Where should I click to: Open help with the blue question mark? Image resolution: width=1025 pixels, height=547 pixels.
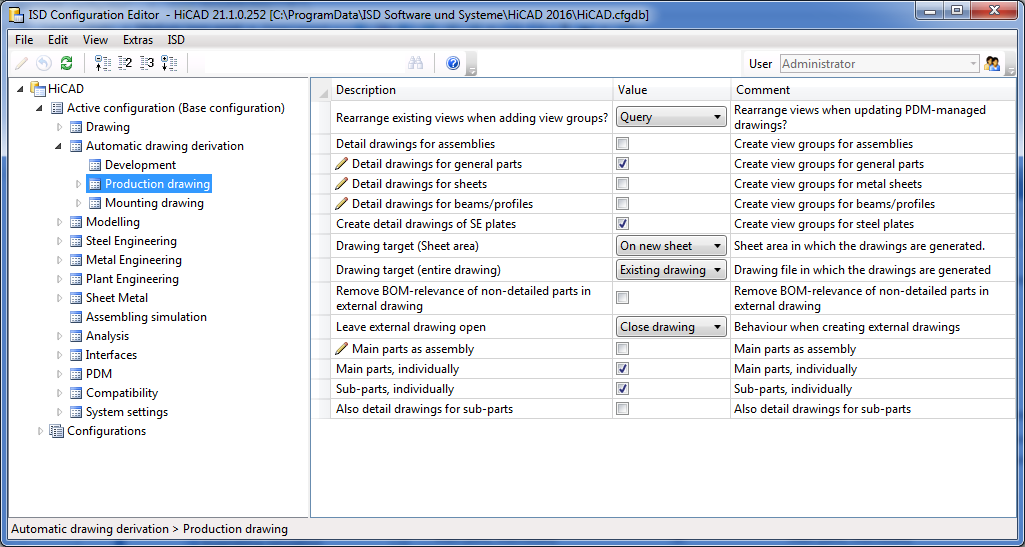point(453,63)
